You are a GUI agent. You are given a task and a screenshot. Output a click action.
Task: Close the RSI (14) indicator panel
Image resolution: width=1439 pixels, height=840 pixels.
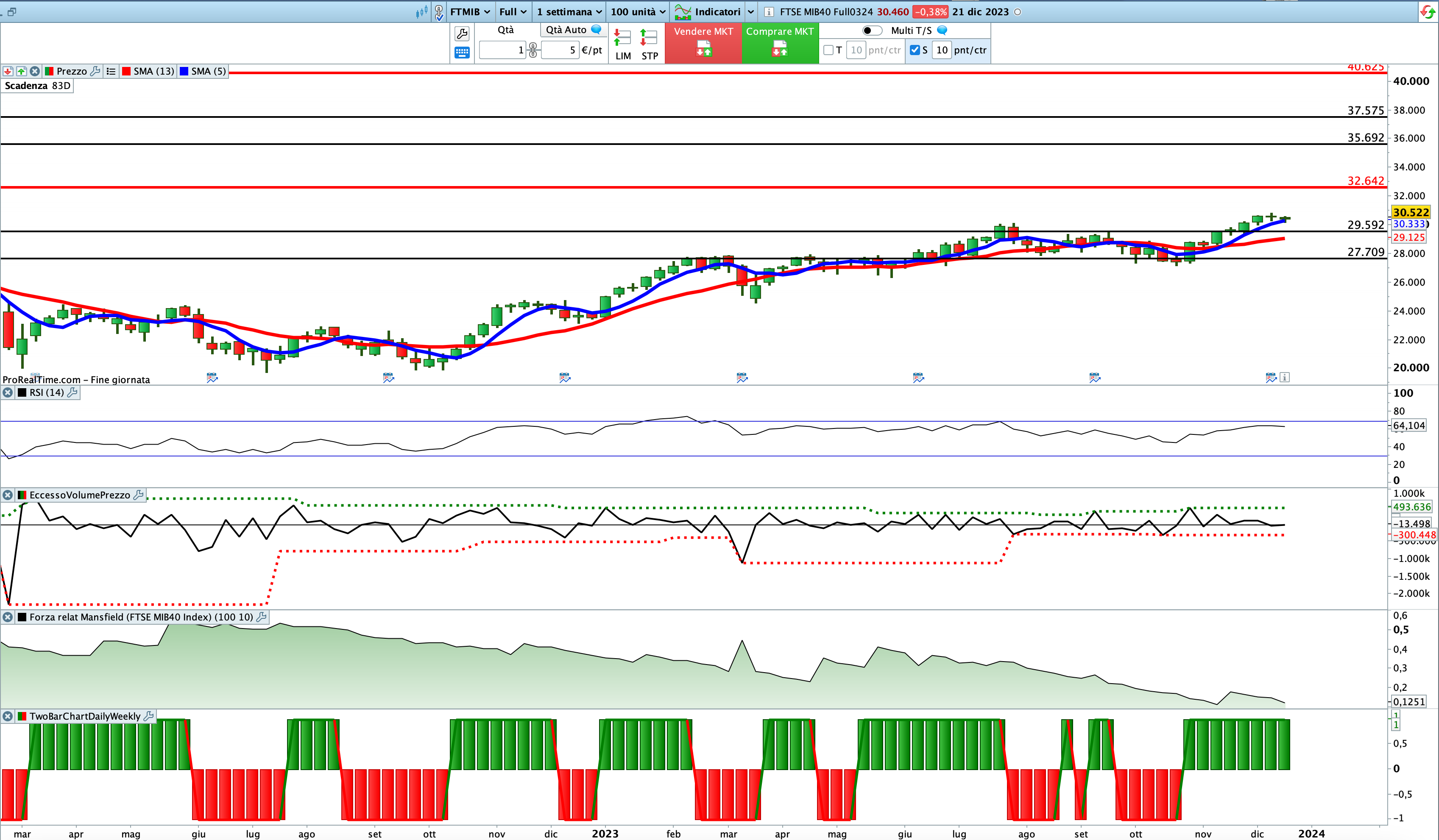[8, 392]
